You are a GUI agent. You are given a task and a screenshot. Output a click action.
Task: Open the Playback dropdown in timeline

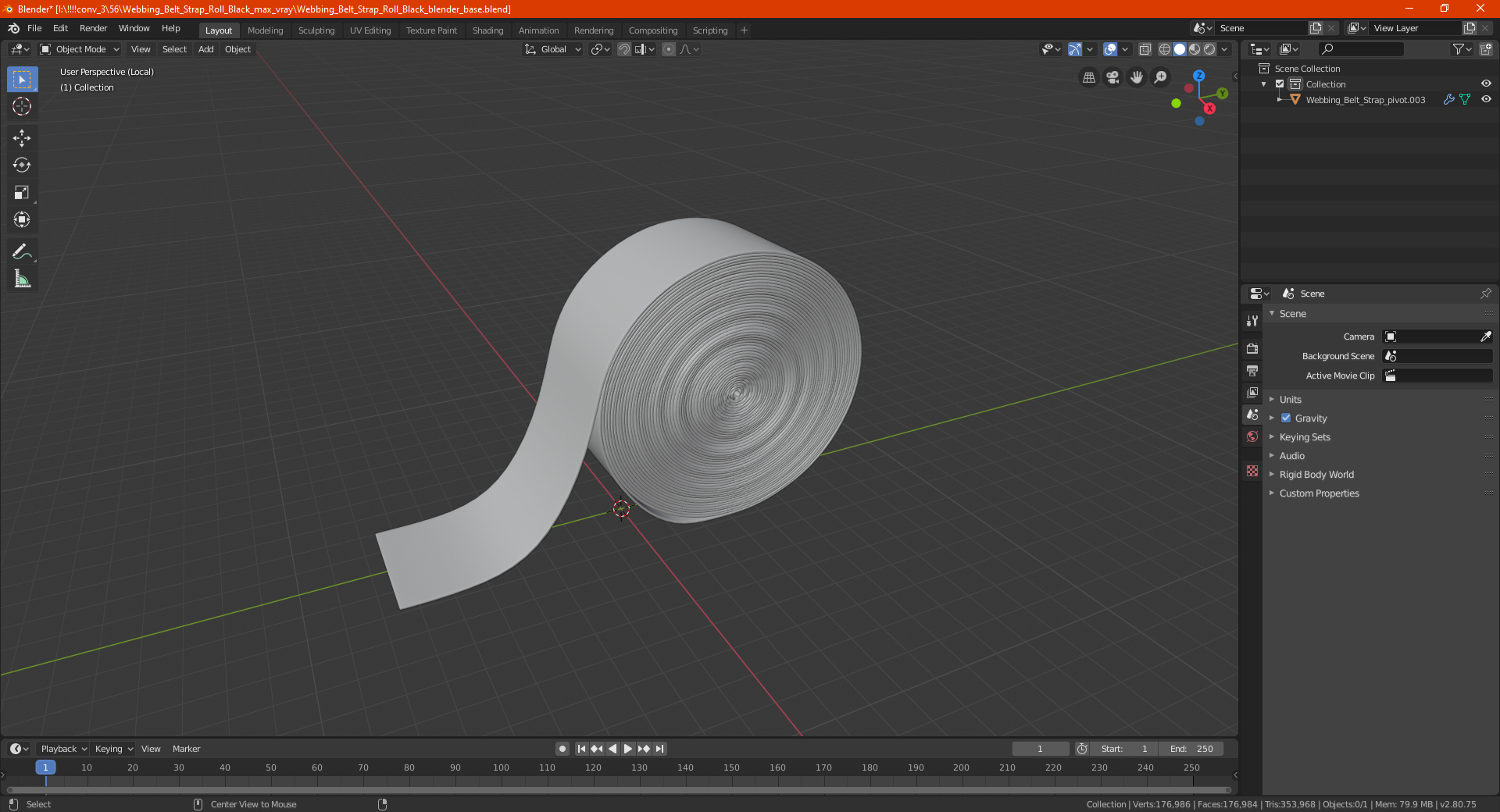click(x=63, y=749)
